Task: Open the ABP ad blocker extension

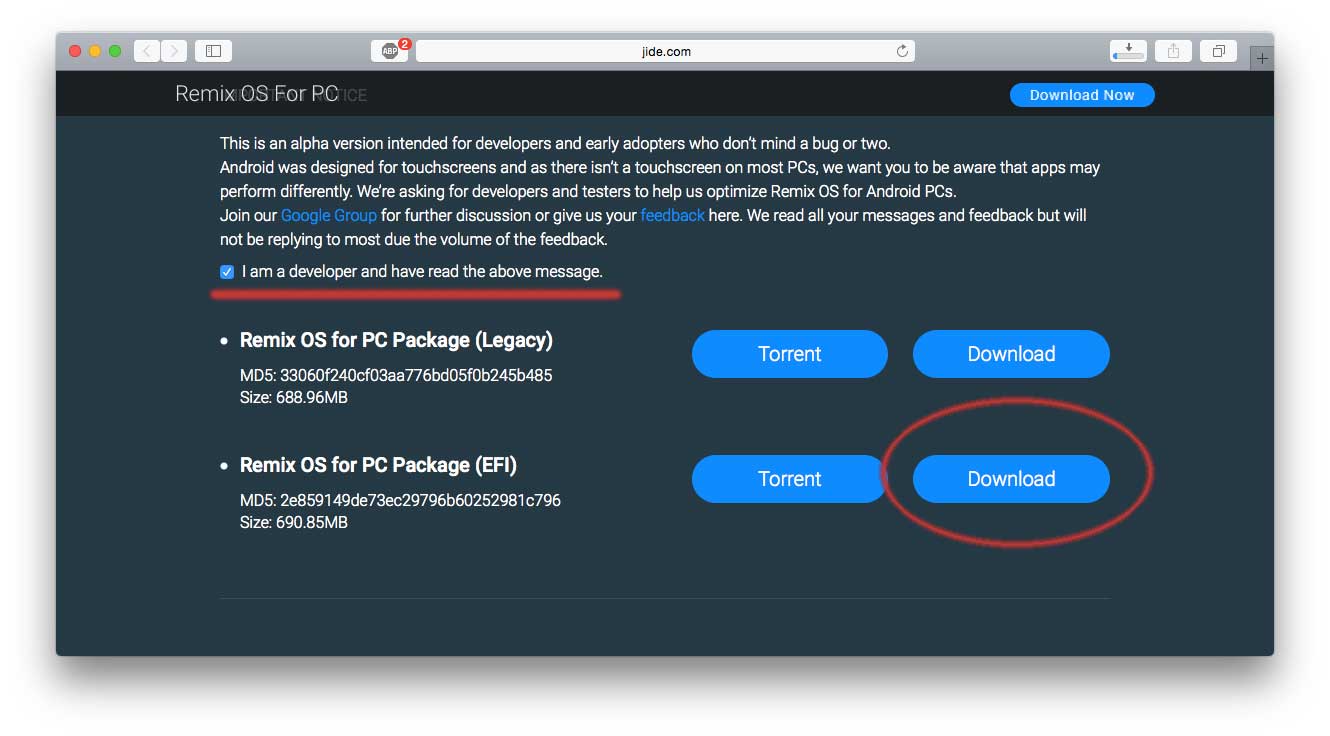Action: 390,51
